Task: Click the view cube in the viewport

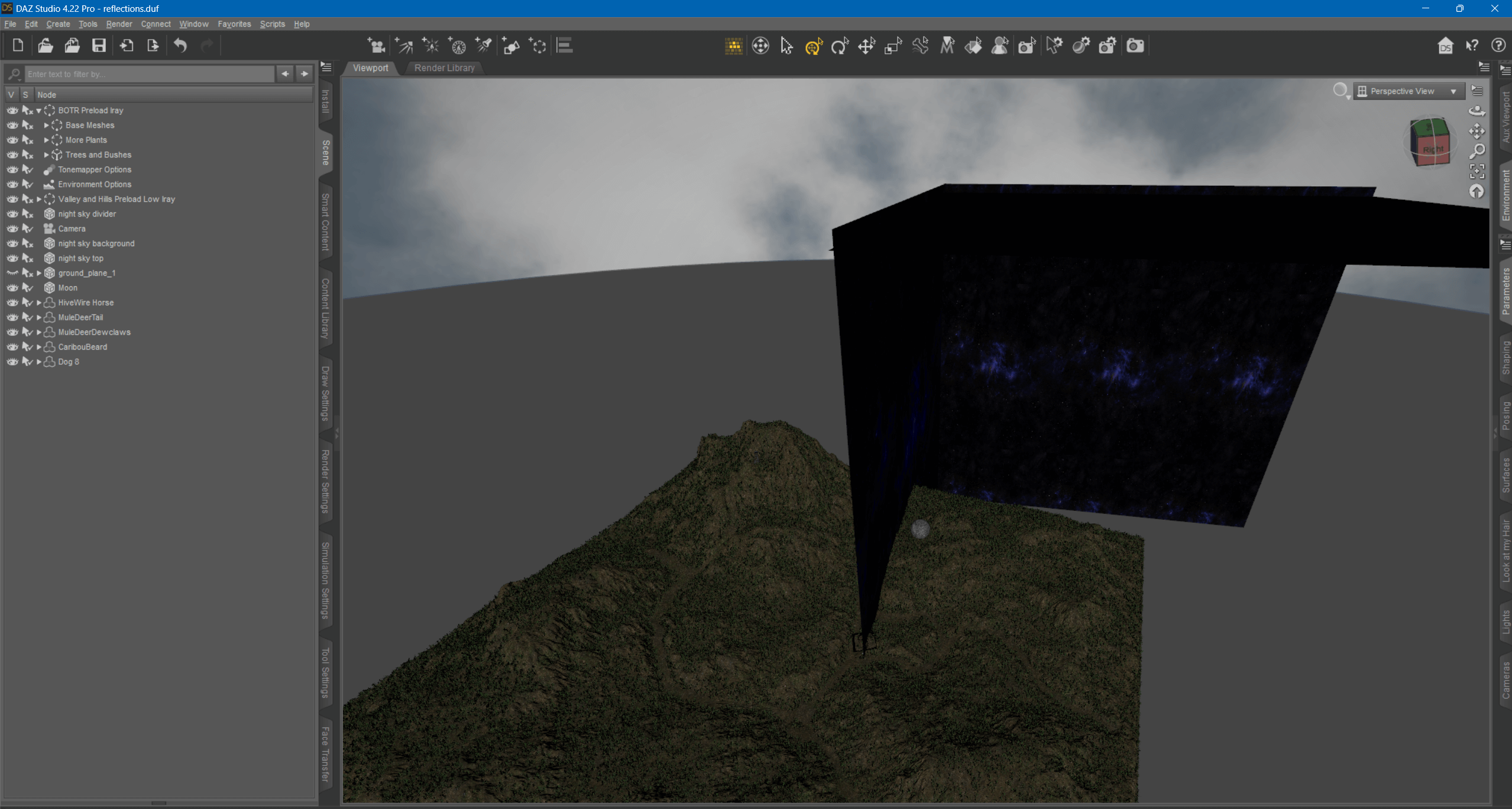Action: click(1430, 142)
